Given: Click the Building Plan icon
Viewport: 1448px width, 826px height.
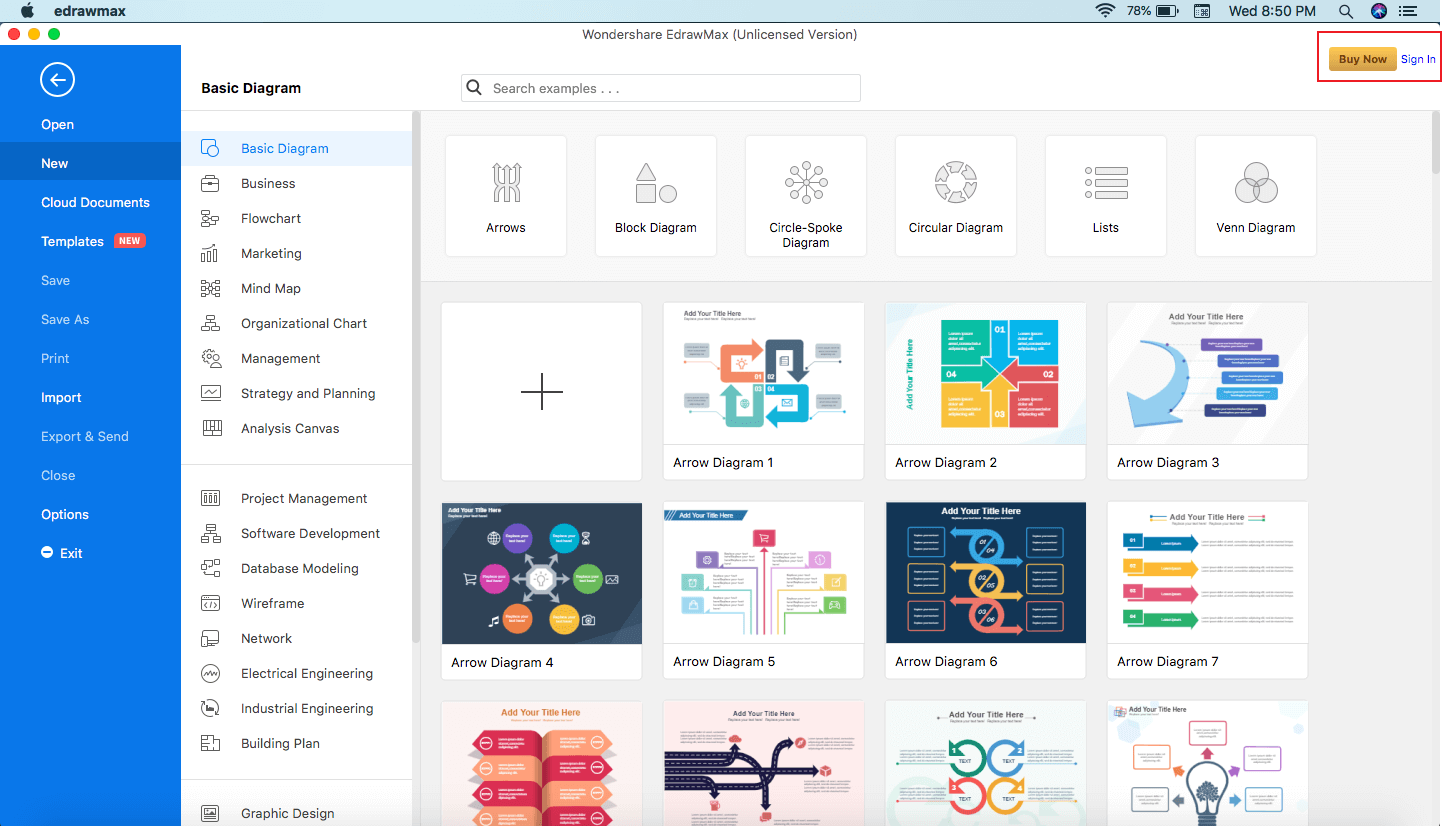Looking at the screenshot, I should [210, 743].
